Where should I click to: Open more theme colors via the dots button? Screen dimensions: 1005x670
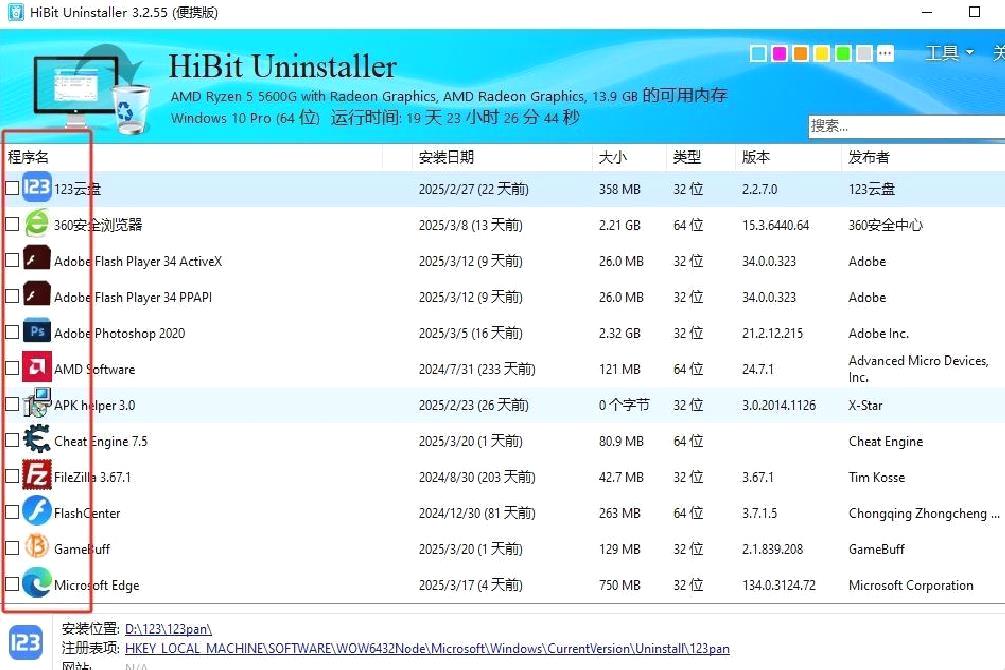[885, 53]
